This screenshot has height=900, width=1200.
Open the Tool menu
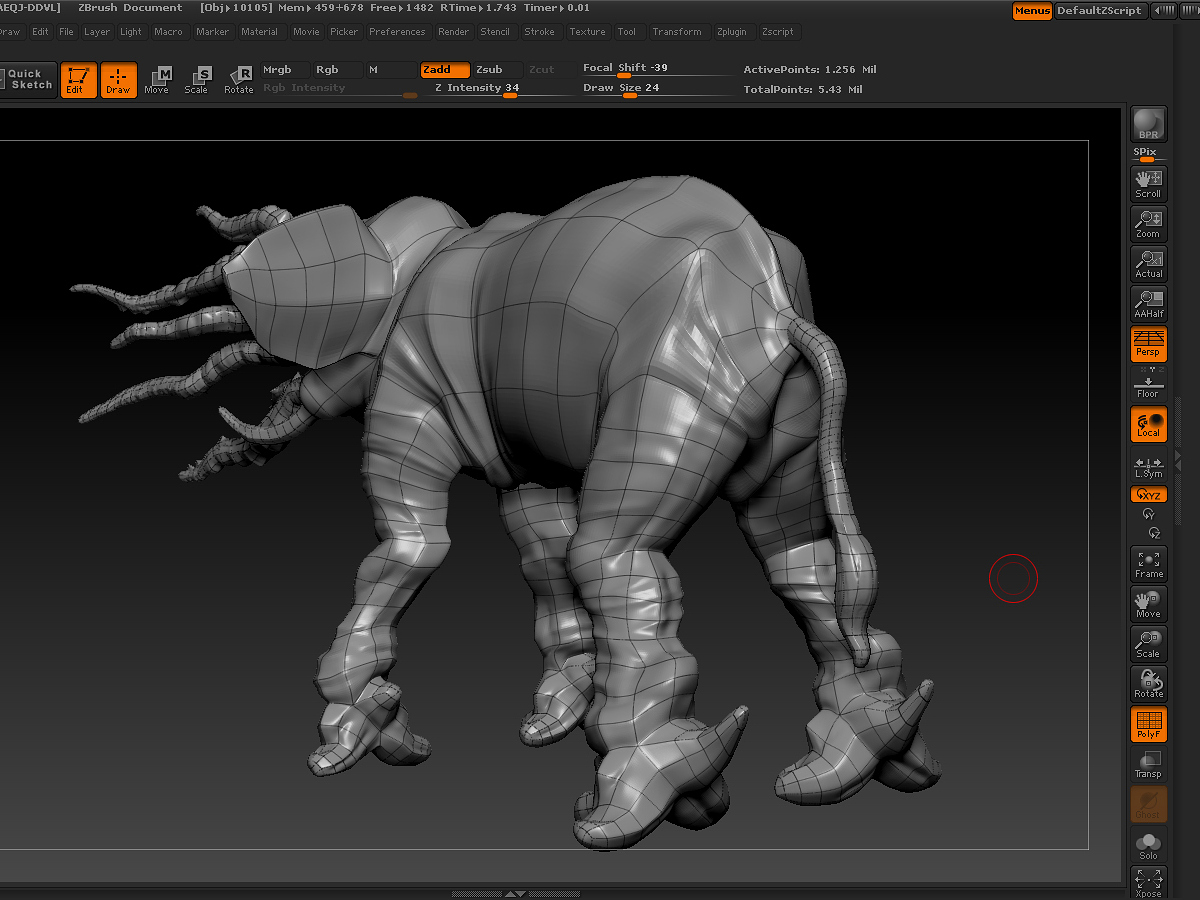point(626,32)
